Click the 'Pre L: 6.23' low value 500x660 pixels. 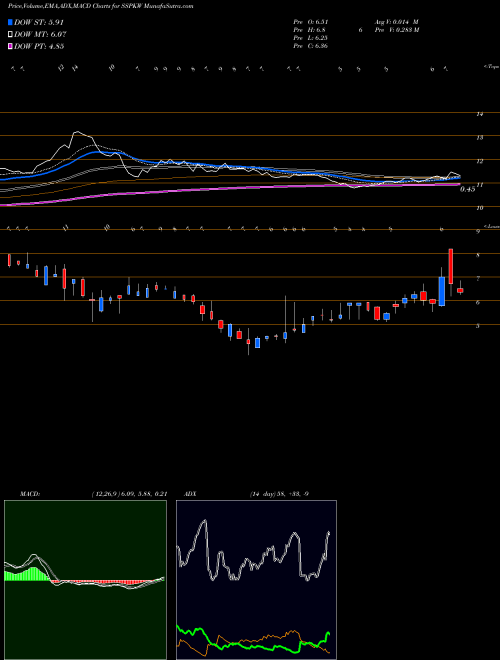click(311, 38)
